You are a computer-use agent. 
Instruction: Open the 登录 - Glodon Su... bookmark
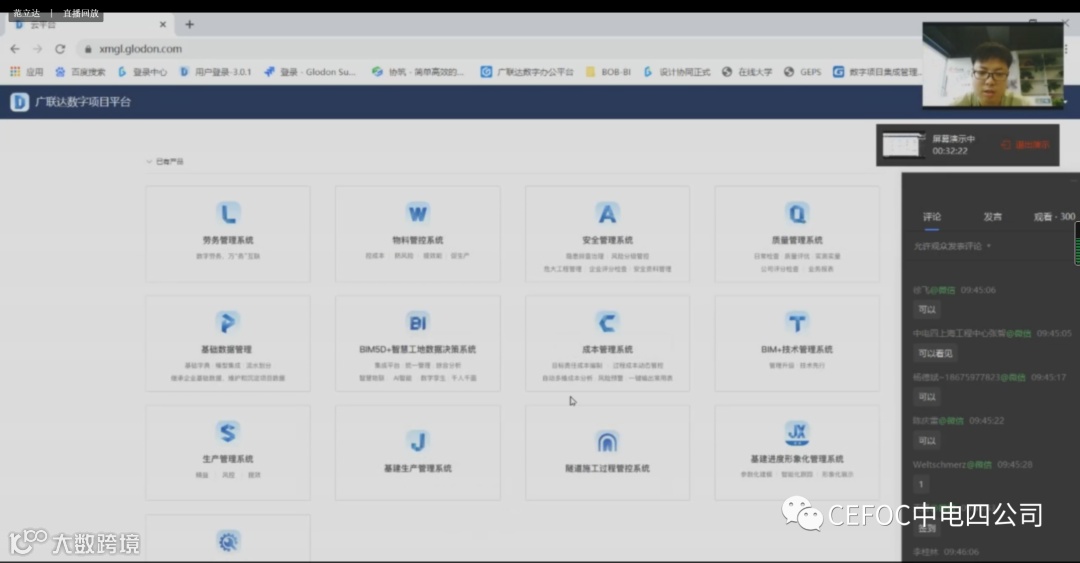tap(310, 72)
